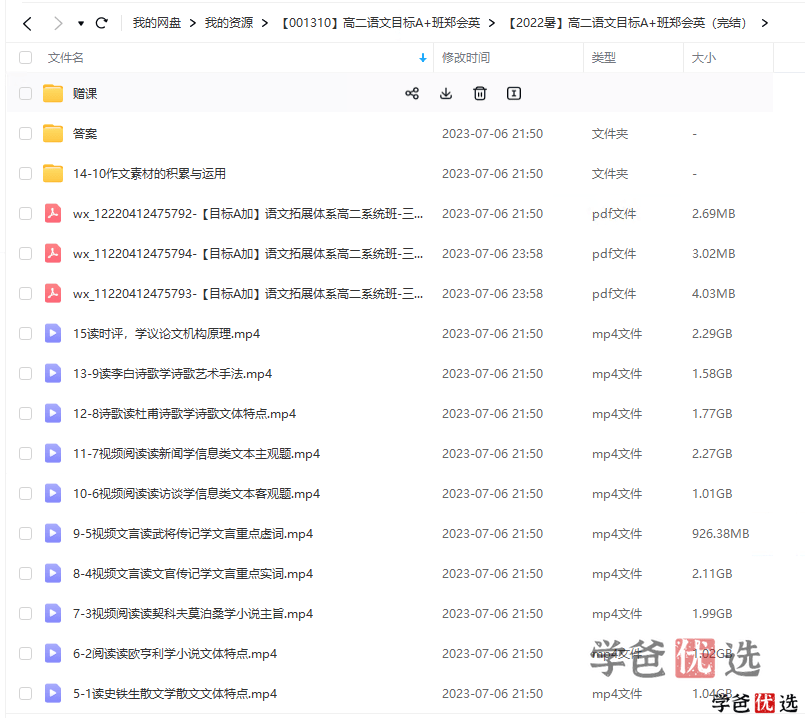Open the 答案 folder name
Image resolution: width=805 pixels, height=718 pixels.
(85, 133)
